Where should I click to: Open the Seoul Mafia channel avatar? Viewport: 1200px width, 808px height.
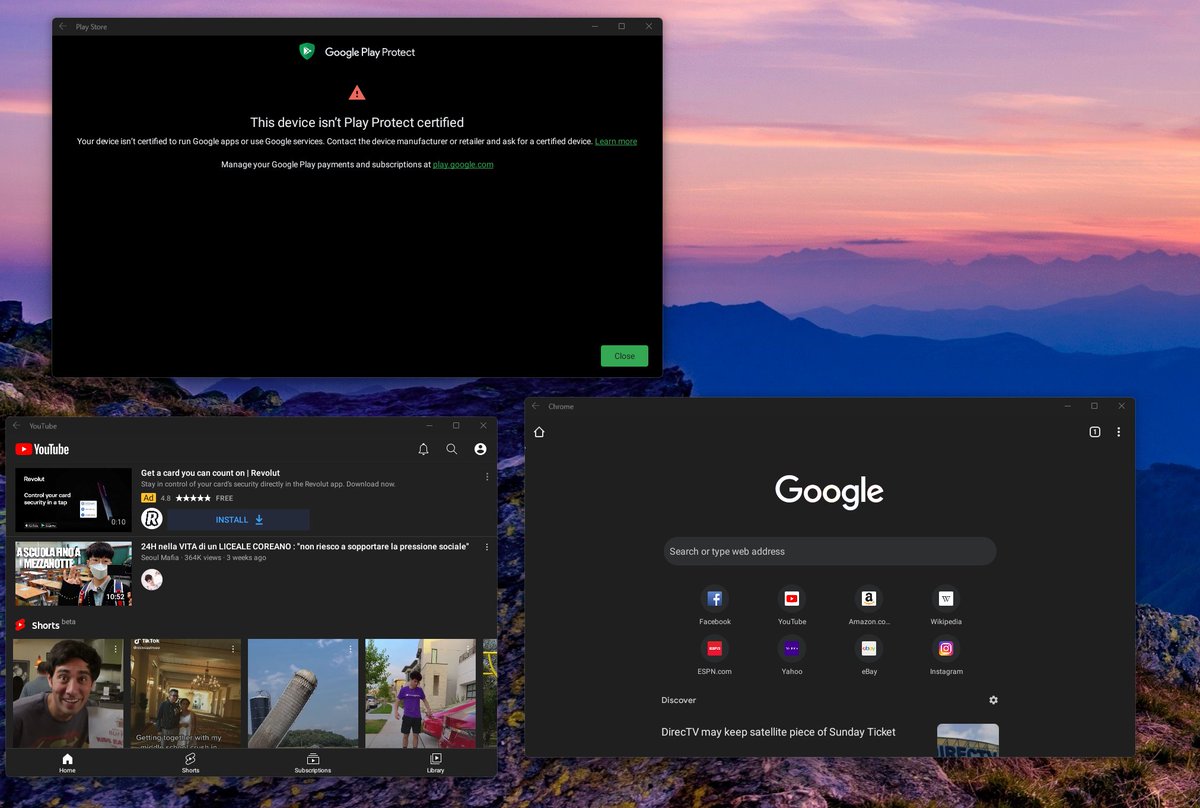click(152, 580)
